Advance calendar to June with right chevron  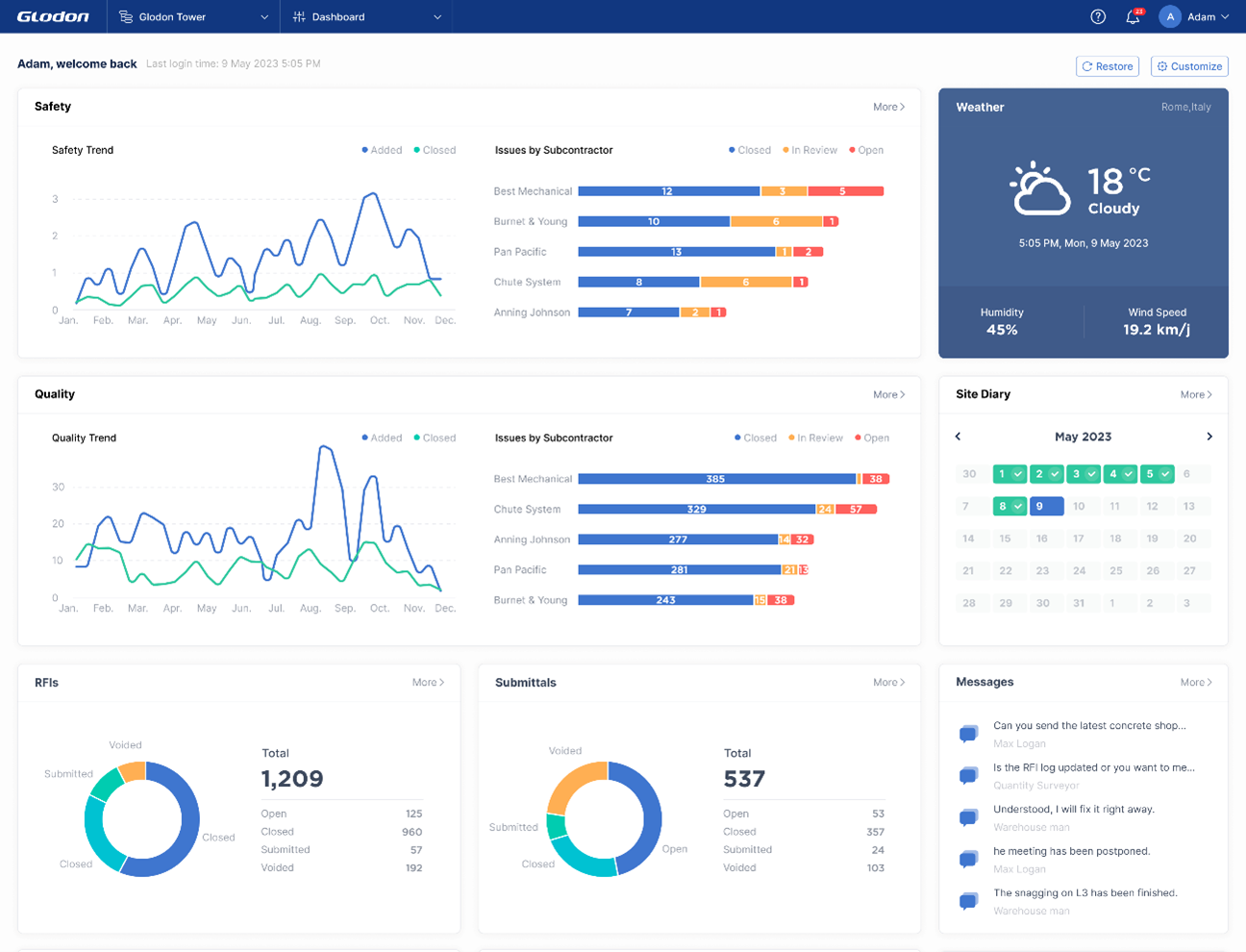click(1209, 436)
